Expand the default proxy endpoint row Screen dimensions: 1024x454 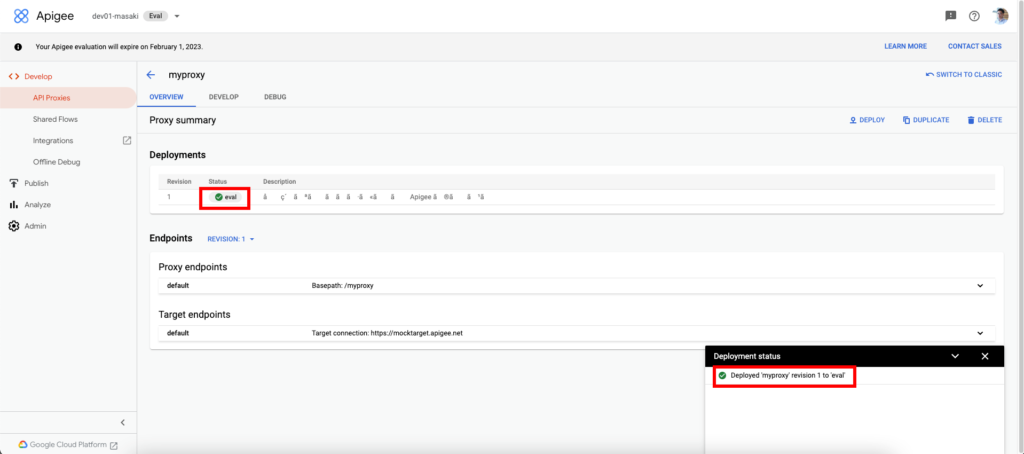979,286
